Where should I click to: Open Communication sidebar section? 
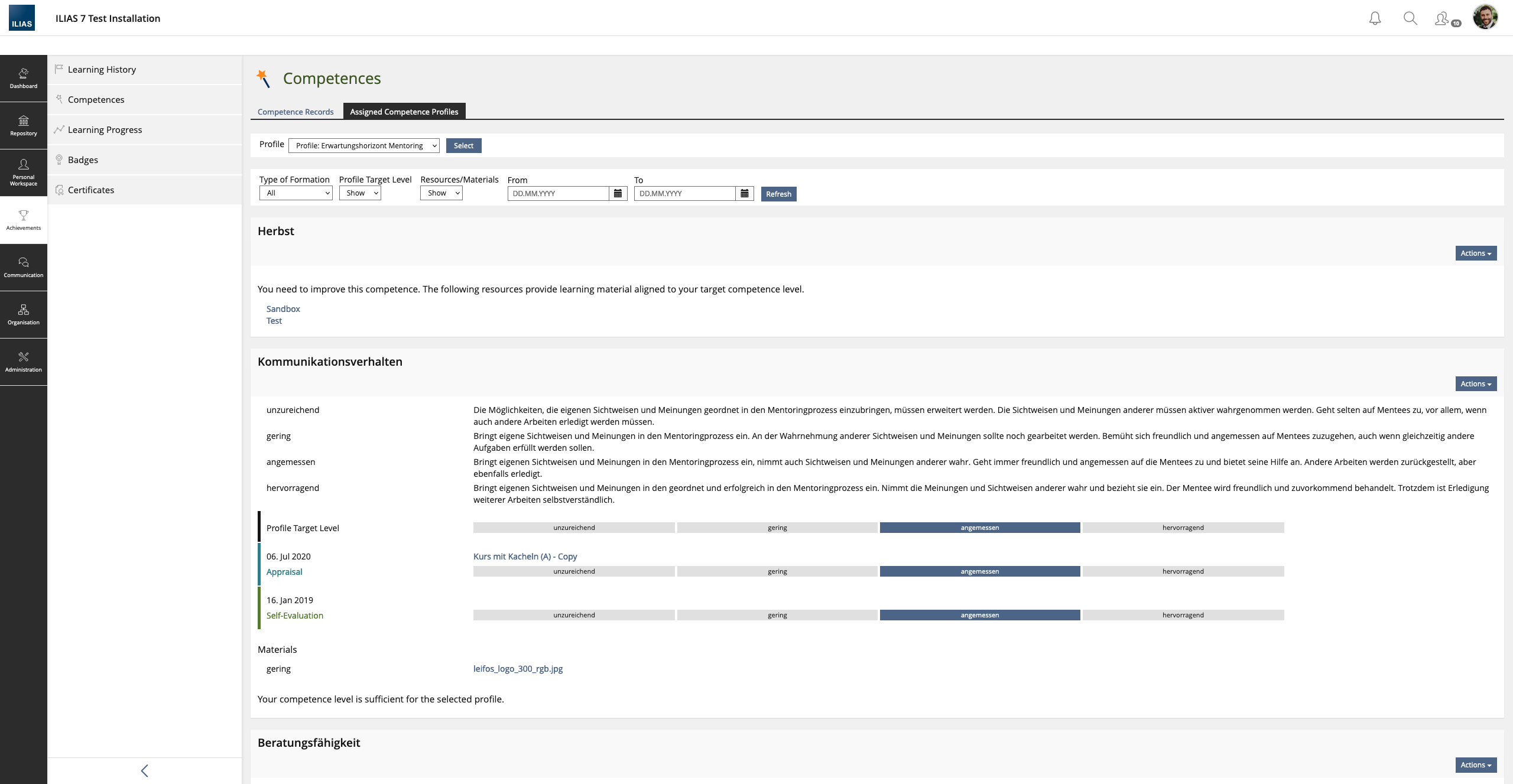click(x=24, y=267)
